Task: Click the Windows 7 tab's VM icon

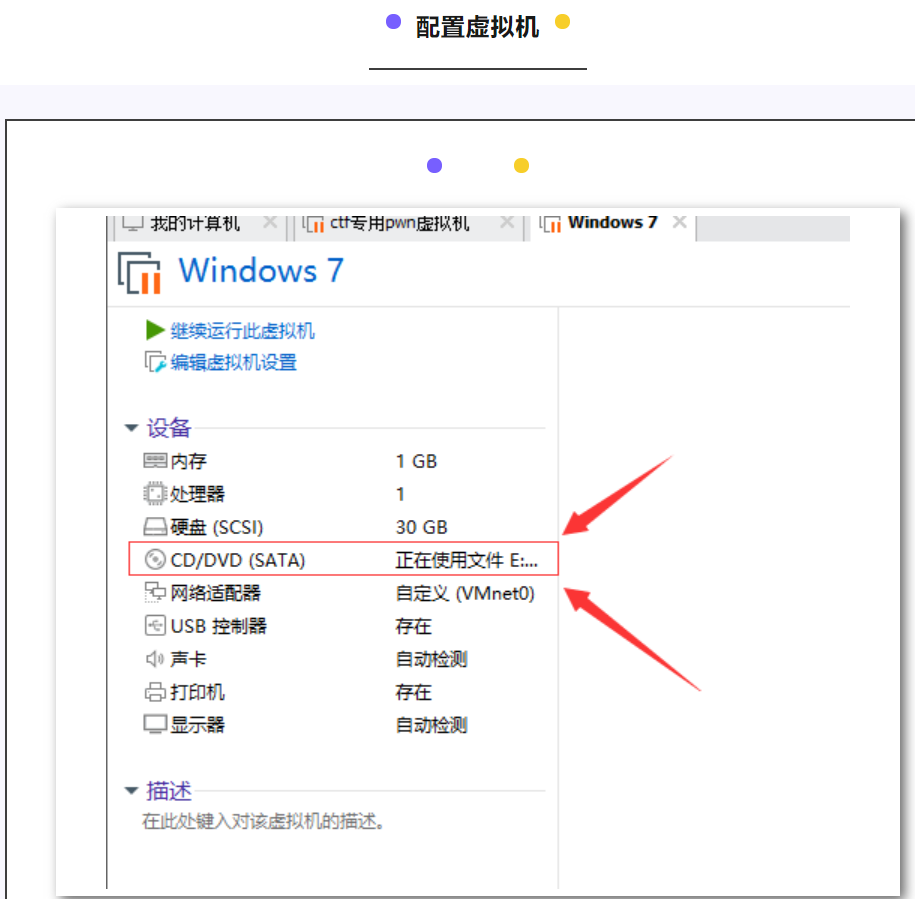Action: (x=550, y=223)
